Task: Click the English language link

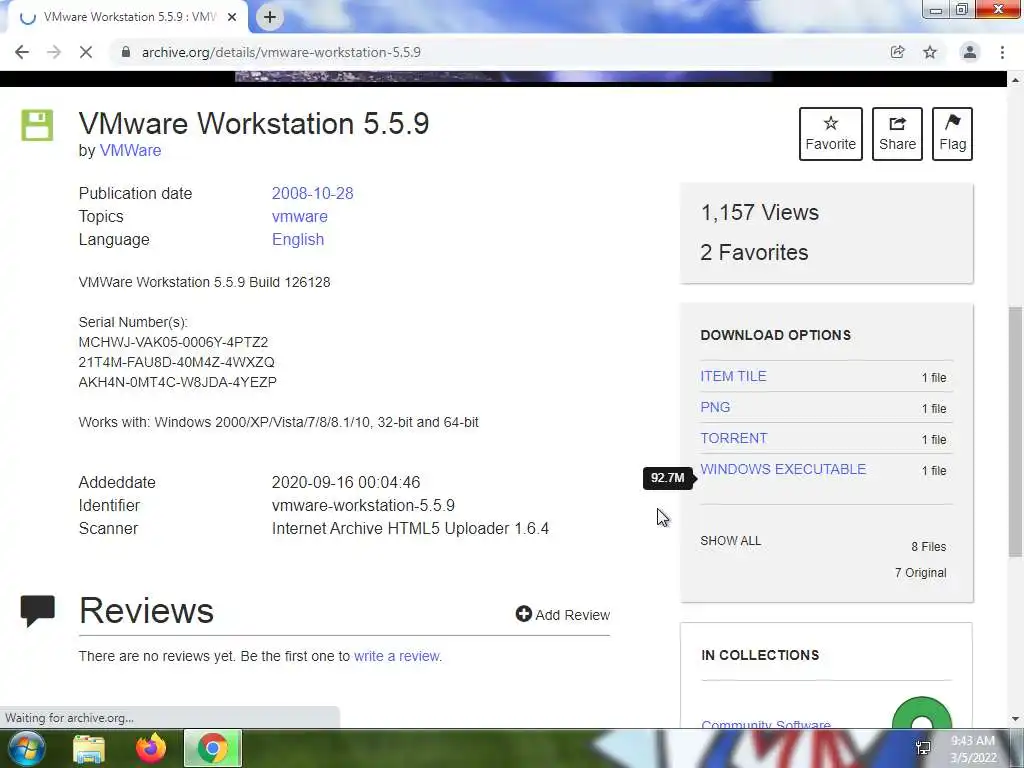Action: pos(298,240)
